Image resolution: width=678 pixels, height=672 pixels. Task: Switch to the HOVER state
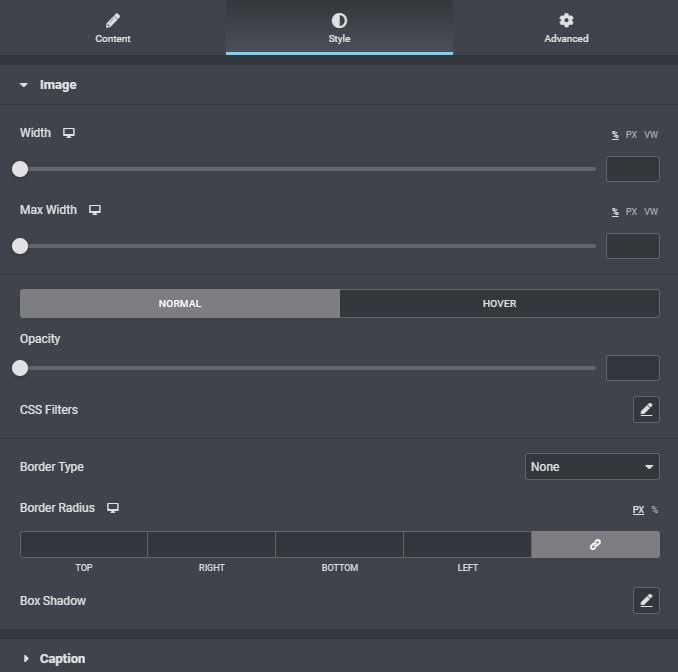tap(499, 304)
